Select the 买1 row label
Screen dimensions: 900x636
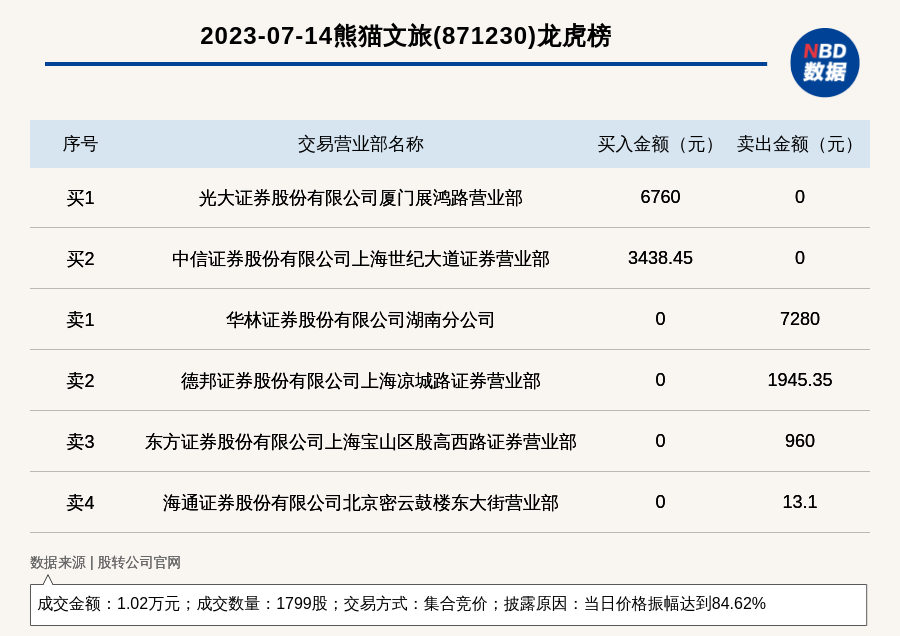pyautogui.click(x=80, y=198)
